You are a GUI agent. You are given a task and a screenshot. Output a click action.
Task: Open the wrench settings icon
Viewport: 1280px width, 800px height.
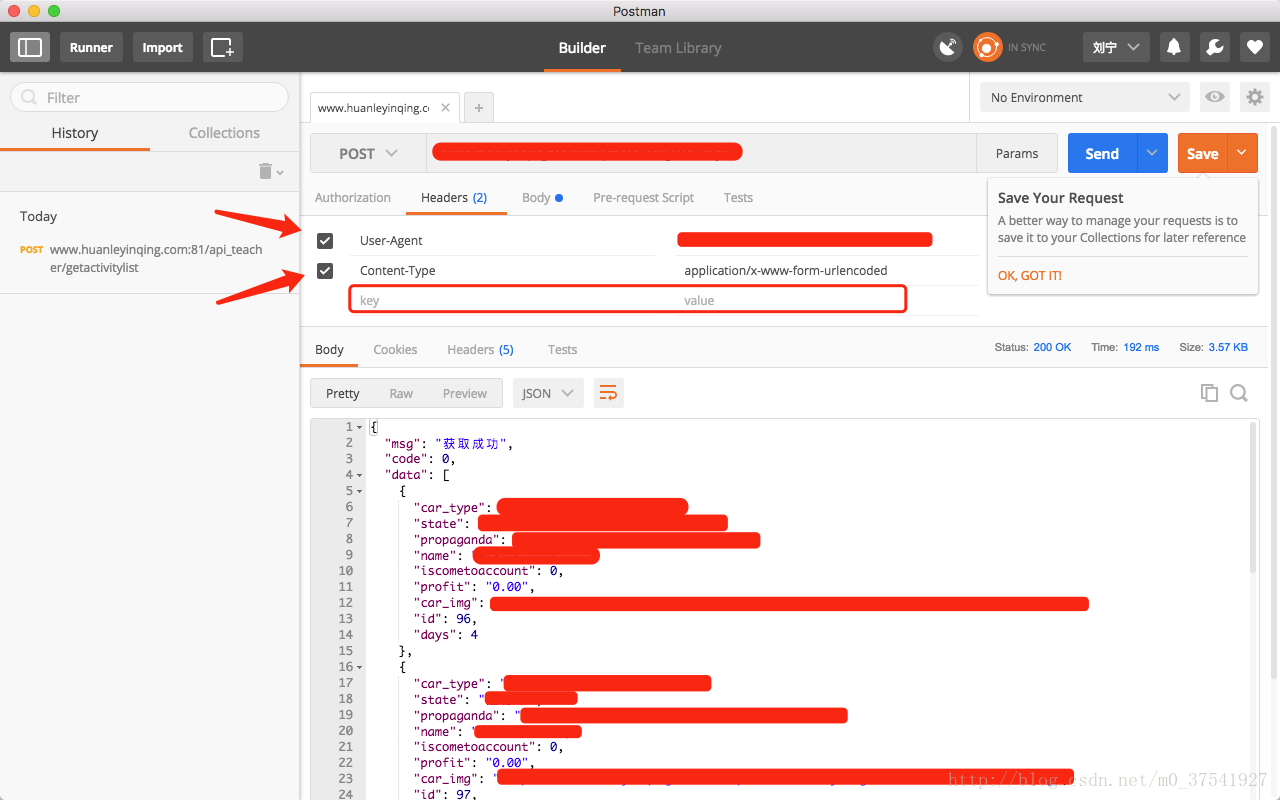pyautogui.click(x=1214, y=47)
